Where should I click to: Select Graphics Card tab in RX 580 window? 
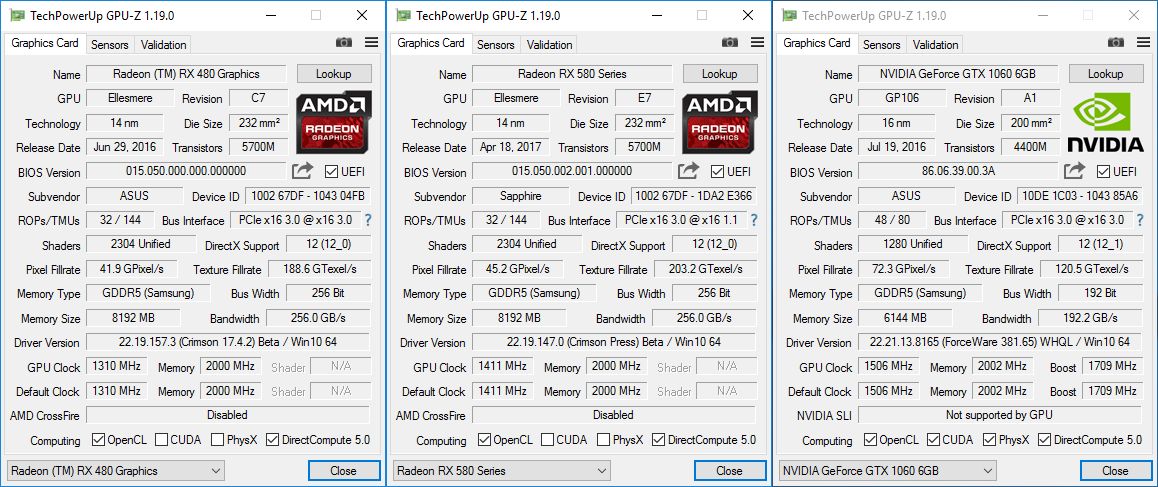pos(431,43)
